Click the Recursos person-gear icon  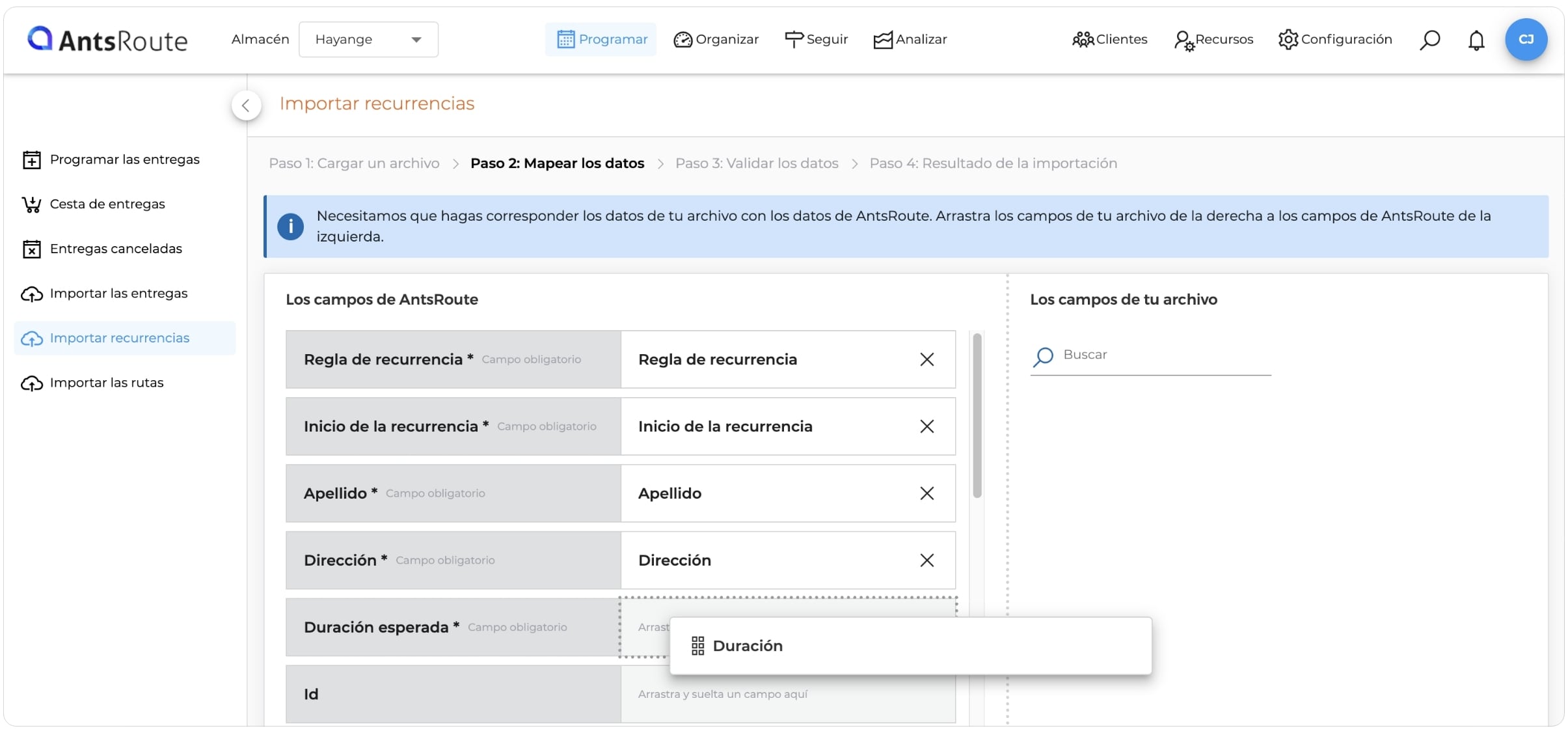[1183, 41]
